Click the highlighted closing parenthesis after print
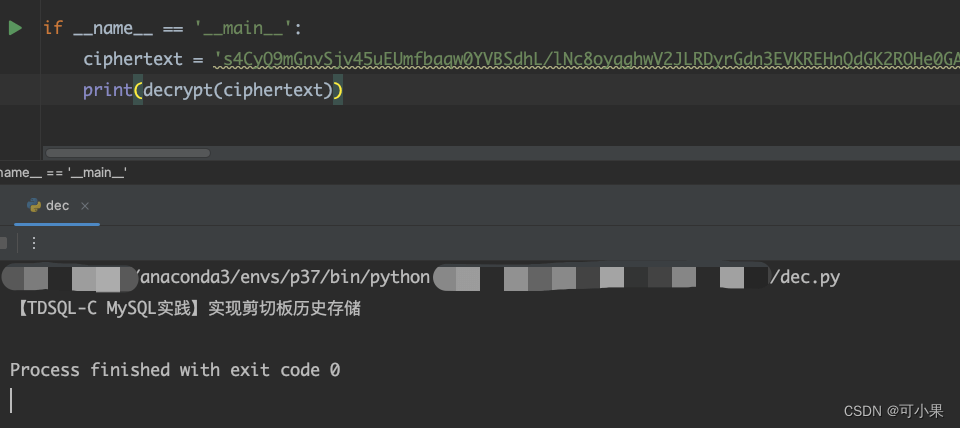 click(x=337, y=91)
